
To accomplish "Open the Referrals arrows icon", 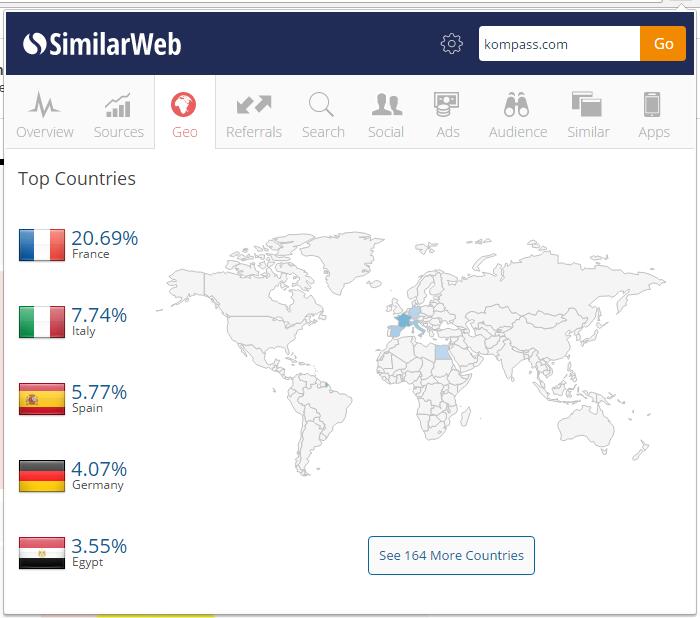I will [x=254, y=105].
